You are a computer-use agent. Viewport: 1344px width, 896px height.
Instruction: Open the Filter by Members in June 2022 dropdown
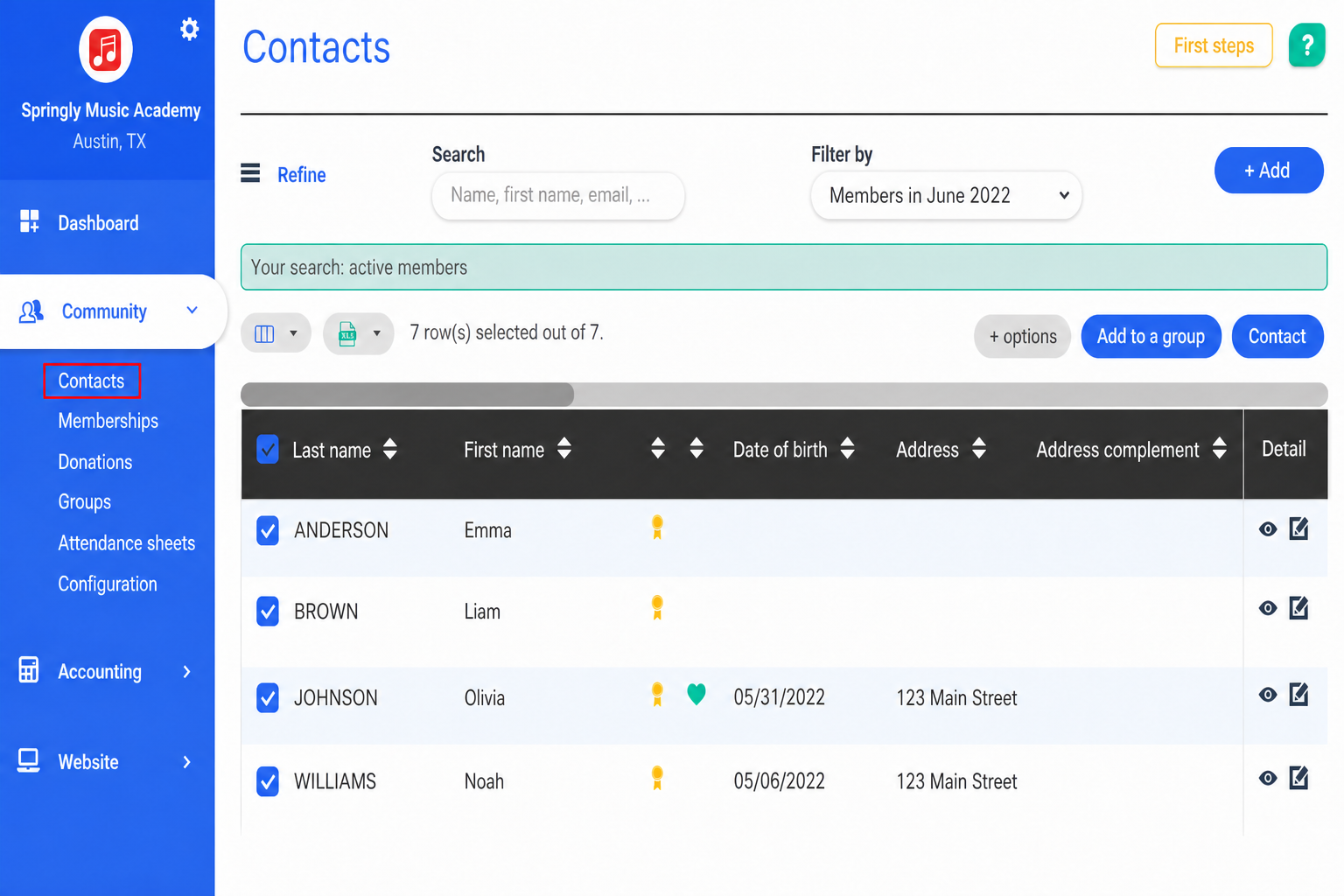coord(946,195)
